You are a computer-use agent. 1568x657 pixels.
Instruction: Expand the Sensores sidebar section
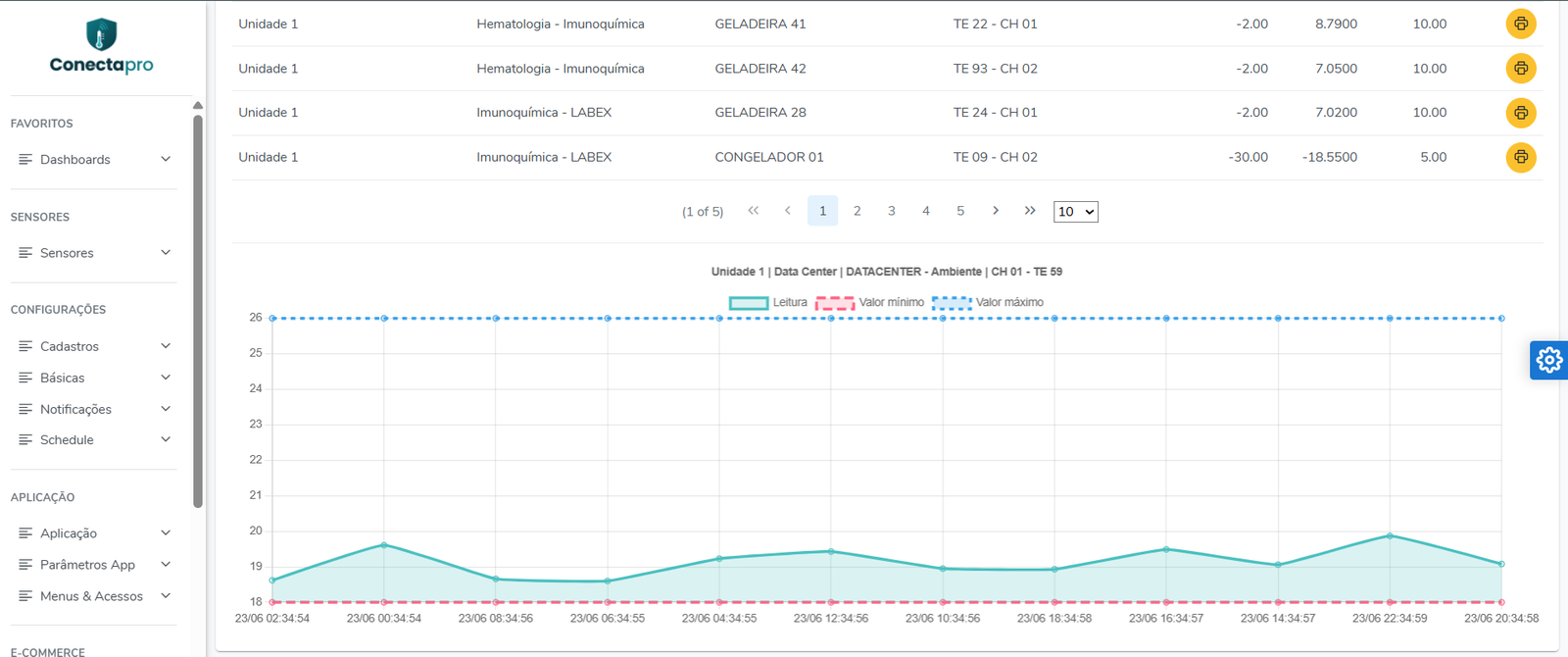tap(94, 253)
